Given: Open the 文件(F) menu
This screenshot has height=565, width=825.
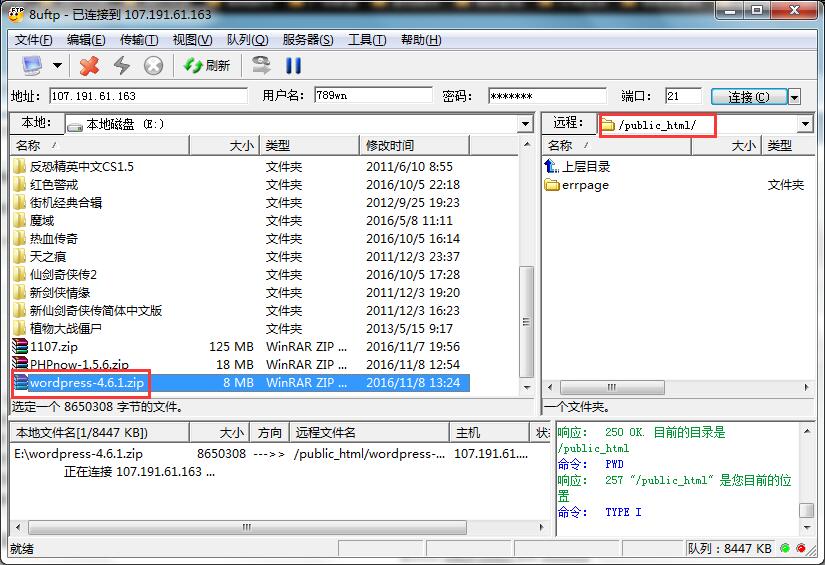Looking at the screenshot, I should click(x=33, y=40).
